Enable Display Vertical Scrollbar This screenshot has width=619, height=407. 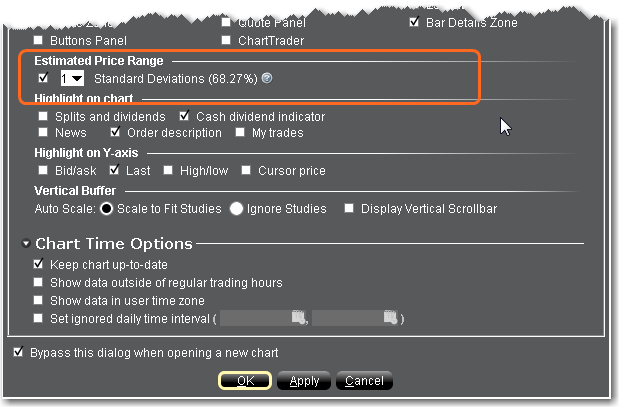coord(349,209)
